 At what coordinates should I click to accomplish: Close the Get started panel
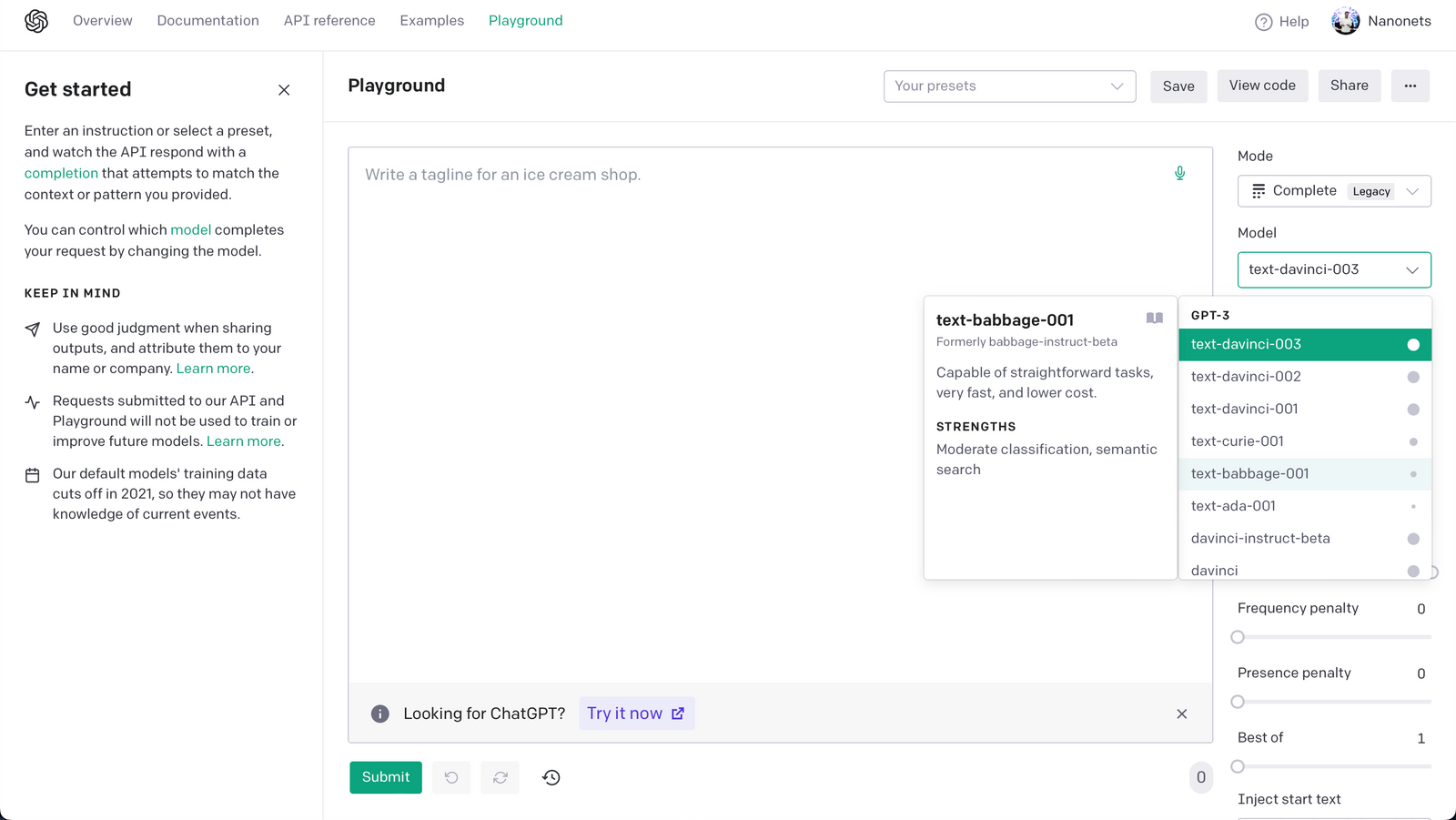point(284,90)
